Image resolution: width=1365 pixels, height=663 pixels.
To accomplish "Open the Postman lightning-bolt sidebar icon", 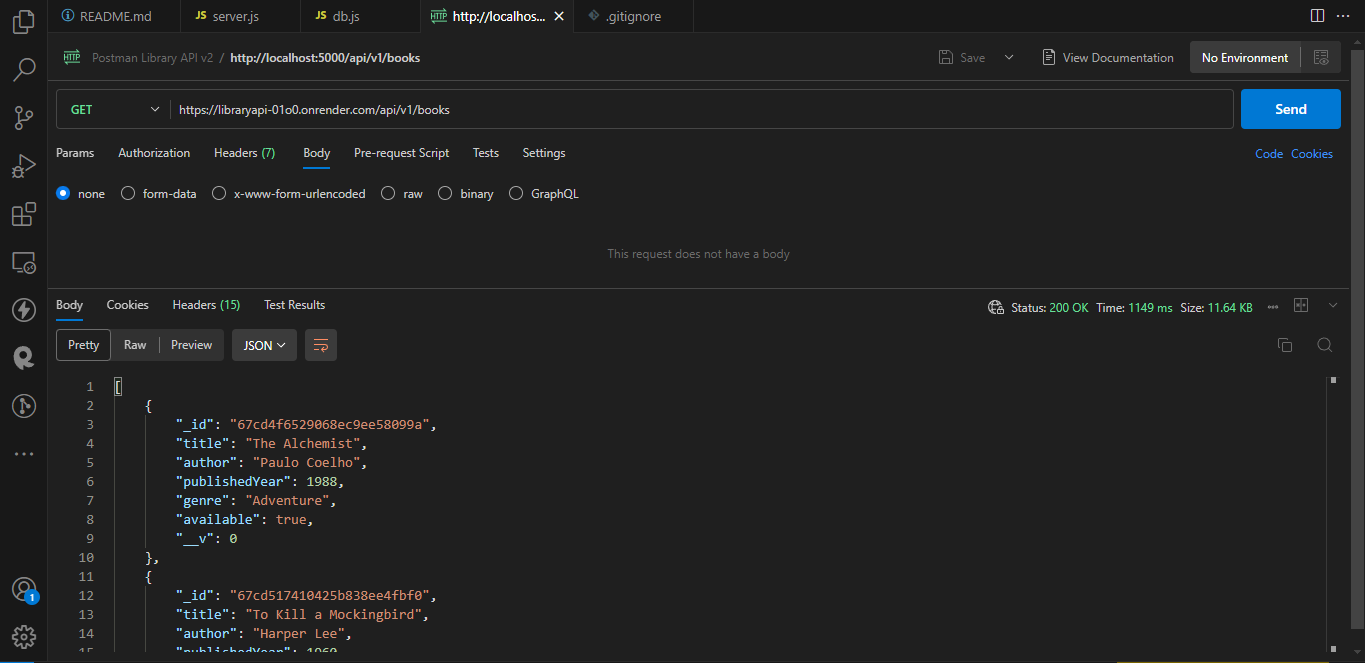I will pos(24,310).
